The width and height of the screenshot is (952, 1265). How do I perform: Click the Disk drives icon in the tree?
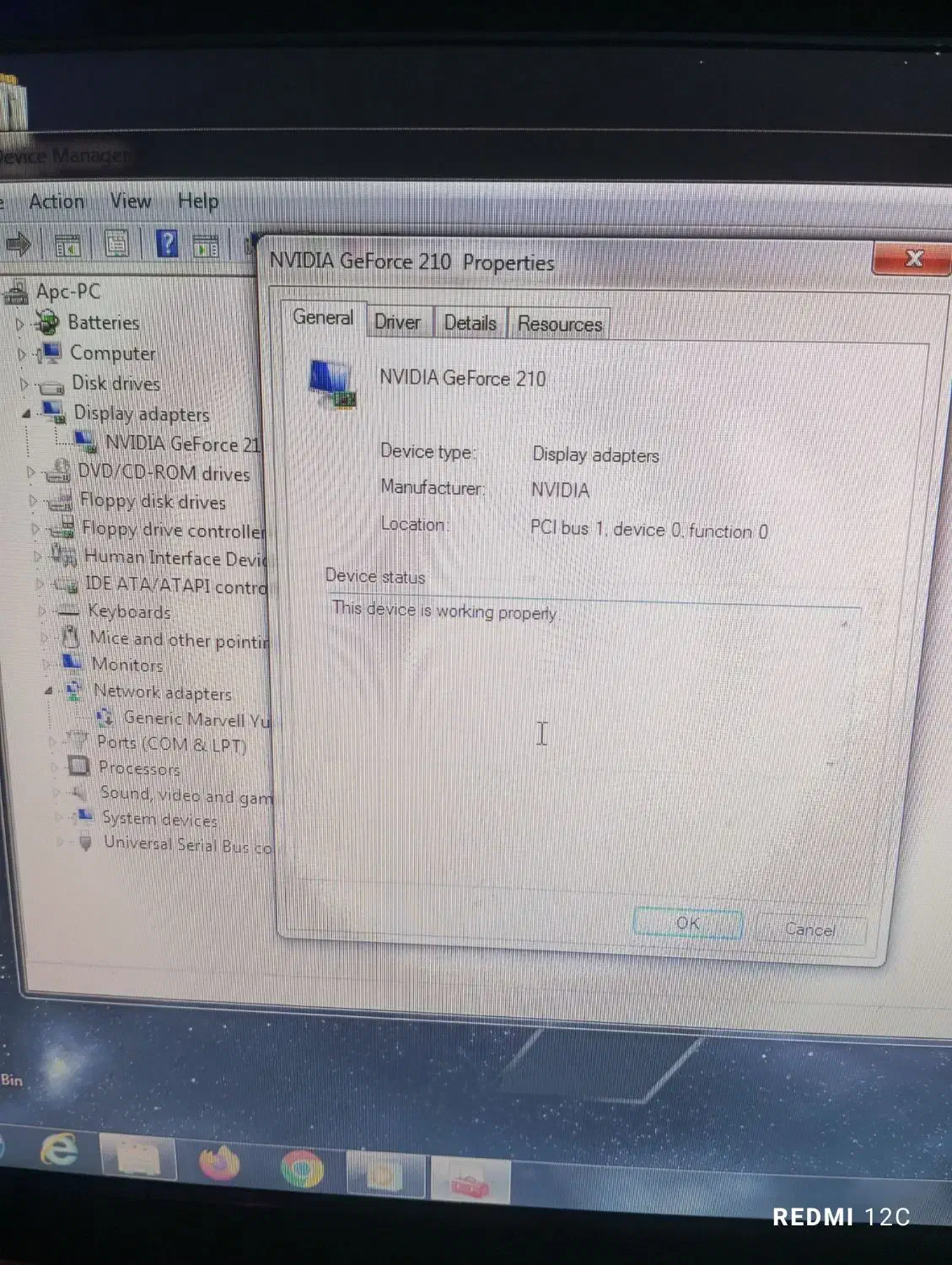[52, 385]
